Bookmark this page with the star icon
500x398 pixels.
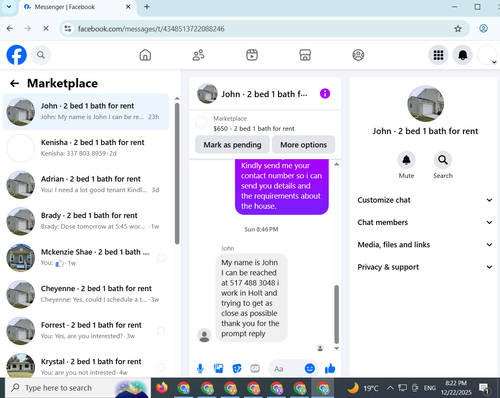[x=458, y=29]
